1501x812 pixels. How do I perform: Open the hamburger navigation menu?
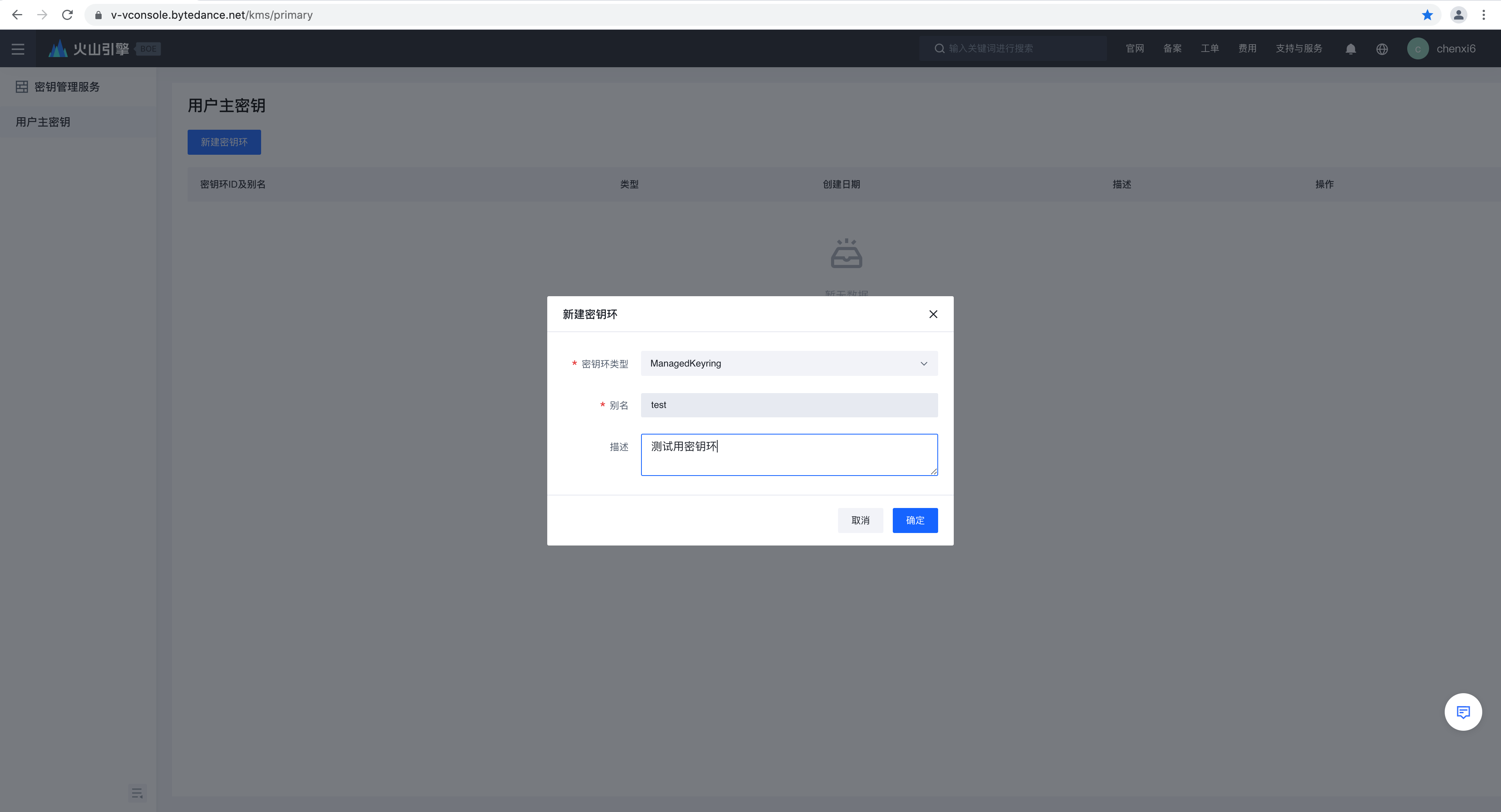click(x=18, y=49)
